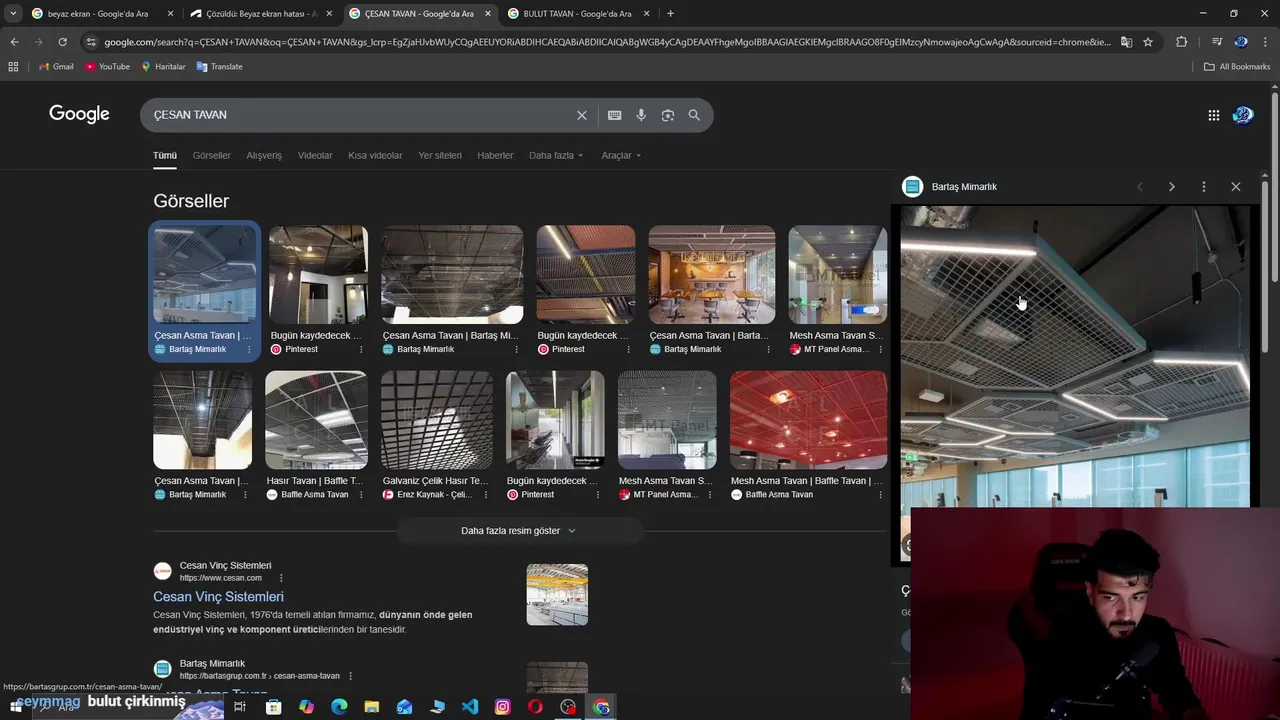Search by image with Google Lens icon
Screen dimensions: 1280x720
tap(668, 115)
